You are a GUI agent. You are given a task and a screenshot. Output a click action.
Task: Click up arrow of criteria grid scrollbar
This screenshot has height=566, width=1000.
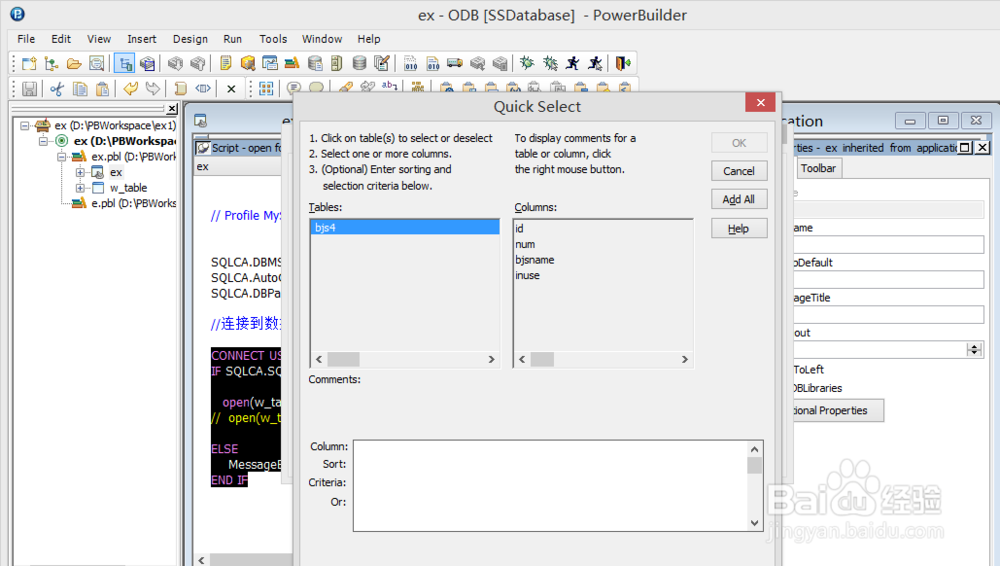tap(754, 449)
